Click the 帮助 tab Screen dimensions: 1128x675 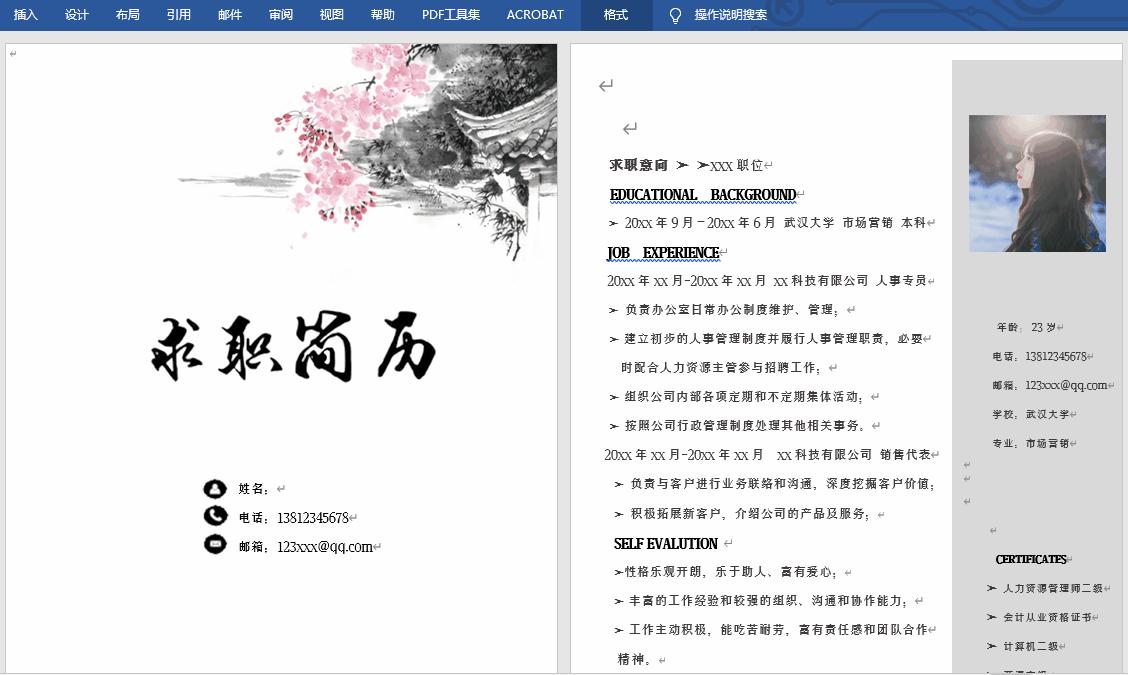(x=383, y=15)
